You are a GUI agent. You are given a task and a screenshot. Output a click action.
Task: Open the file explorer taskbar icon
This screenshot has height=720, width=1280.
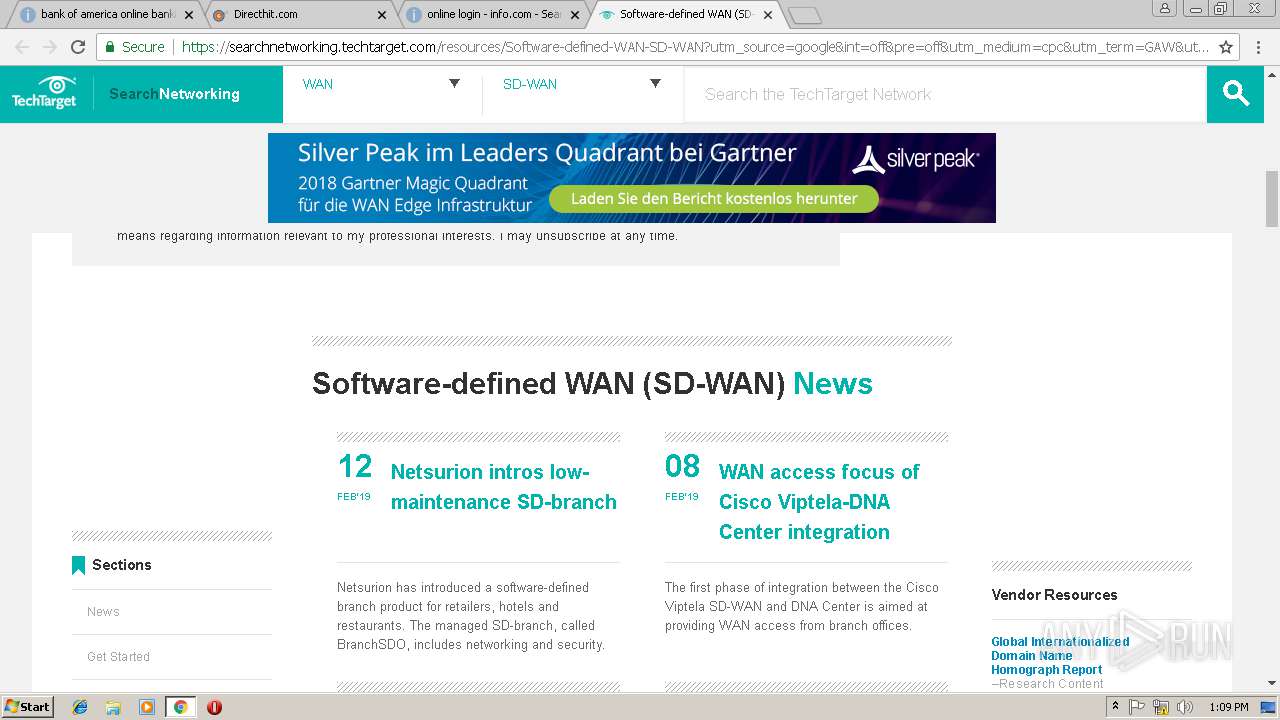[113, 707]
